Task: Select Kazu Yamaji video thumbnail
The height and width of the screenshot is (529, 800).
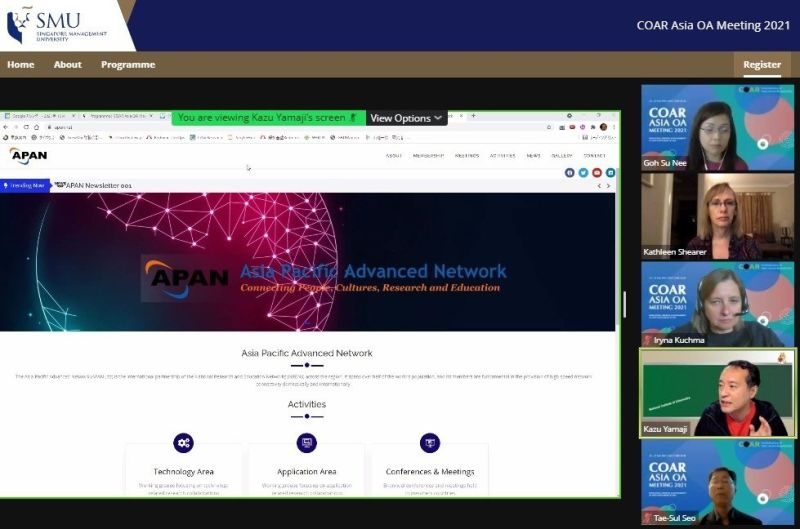Action: pos(717,393)
